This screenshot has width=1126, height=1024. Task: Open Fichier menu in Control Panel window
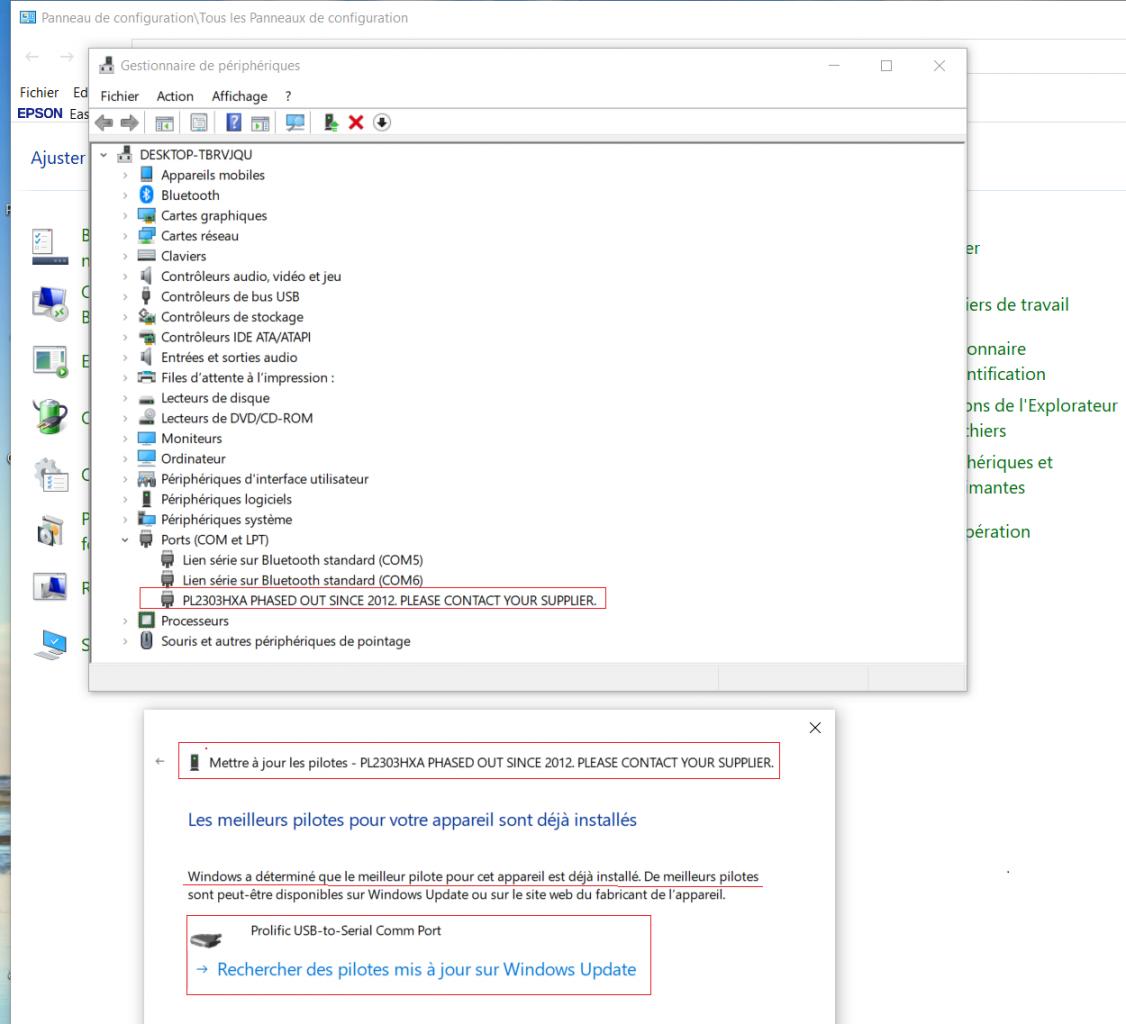tap(39, 92)
